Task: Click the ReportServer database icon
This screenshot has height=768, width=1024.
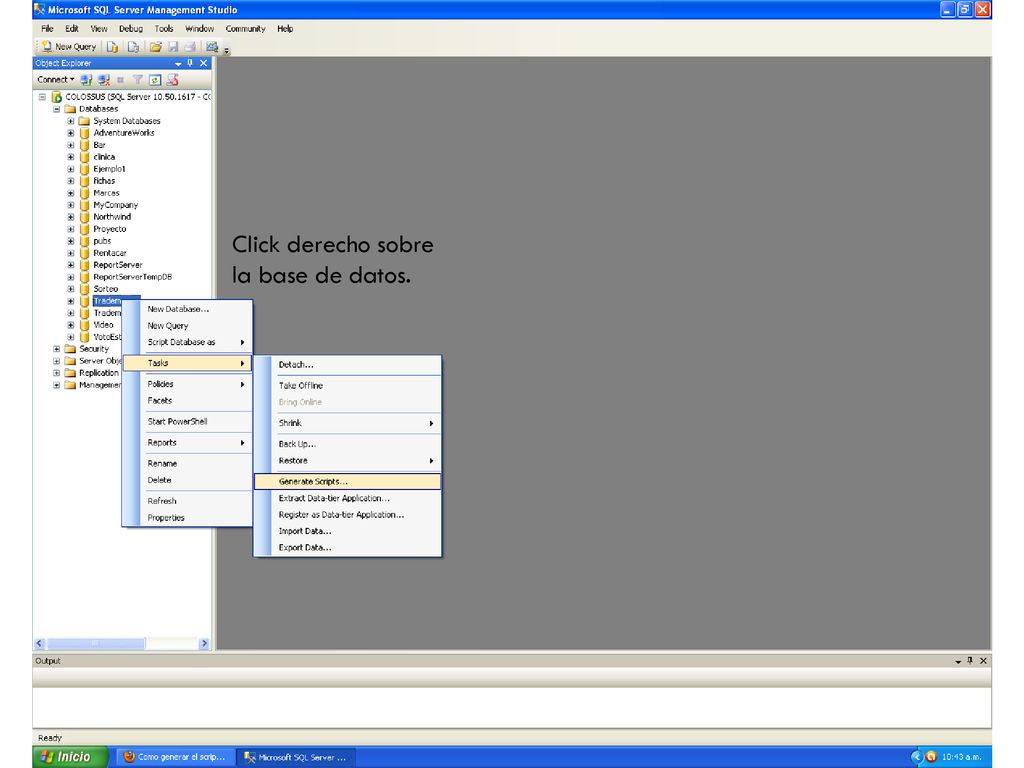Action: pyautogui.click(x=84, y=265)
